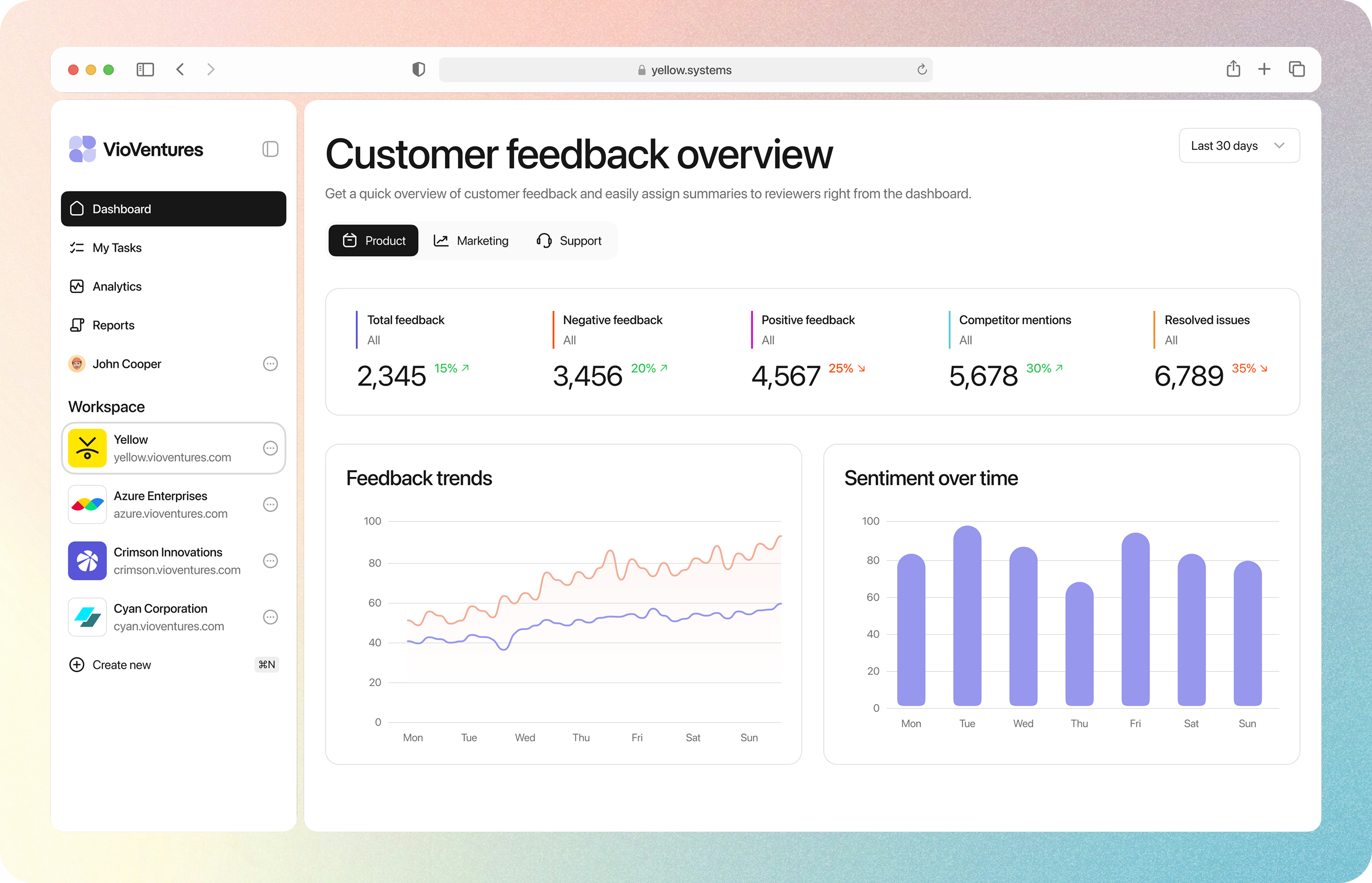Show tab overview icon in browser

point(1297,69)
